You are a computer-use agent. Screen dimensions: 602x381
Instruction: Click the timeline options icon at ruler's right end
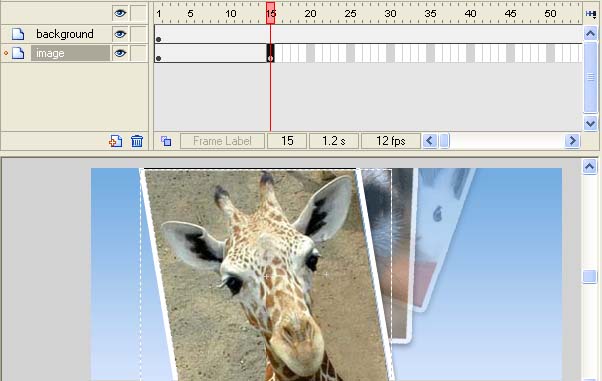(590, 13)
